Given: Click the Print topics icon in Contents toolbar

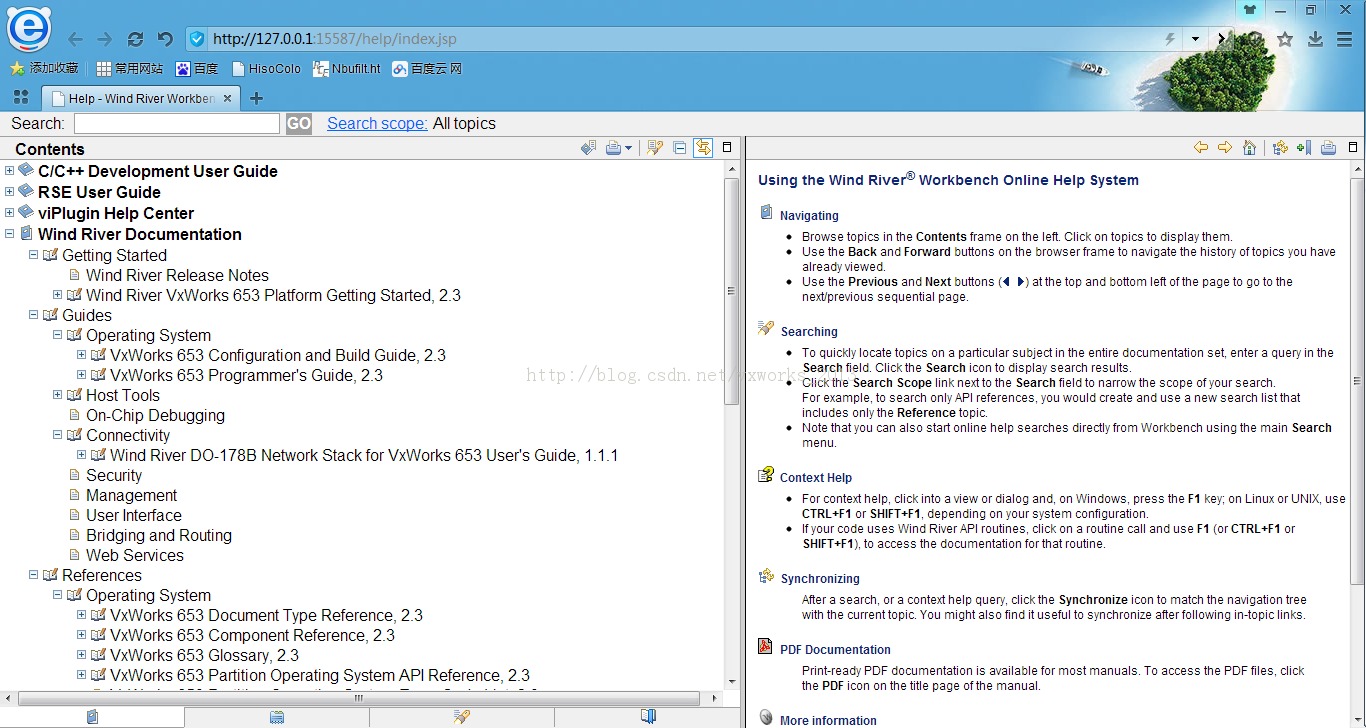Looking at the screenshot, I should tap(614, 148).
